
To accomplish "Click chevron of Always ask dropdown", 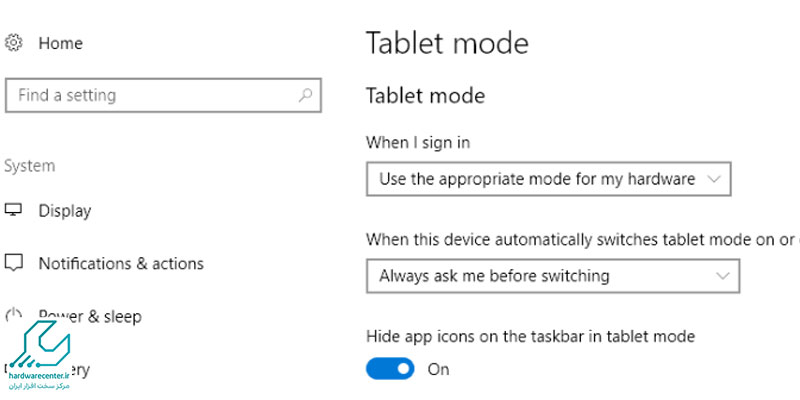I will tap(722, 276).
